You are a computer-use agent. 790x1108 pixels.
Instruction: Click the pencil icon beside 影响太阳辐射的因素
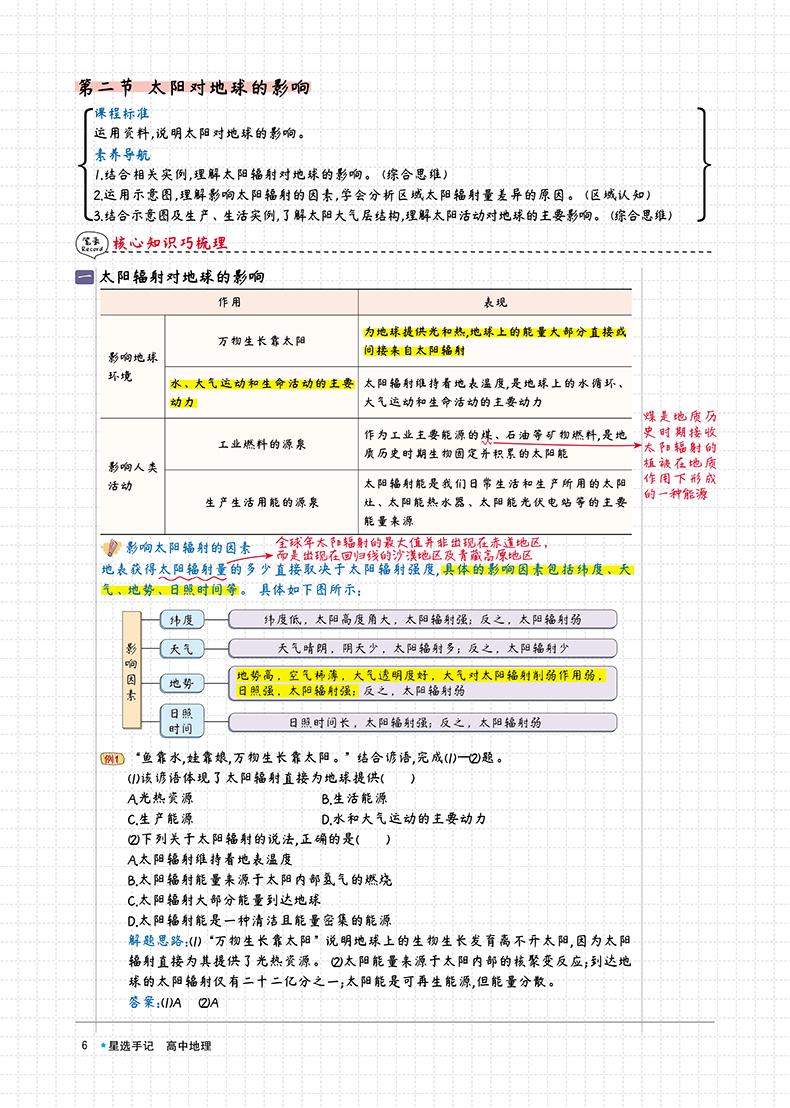112,548
